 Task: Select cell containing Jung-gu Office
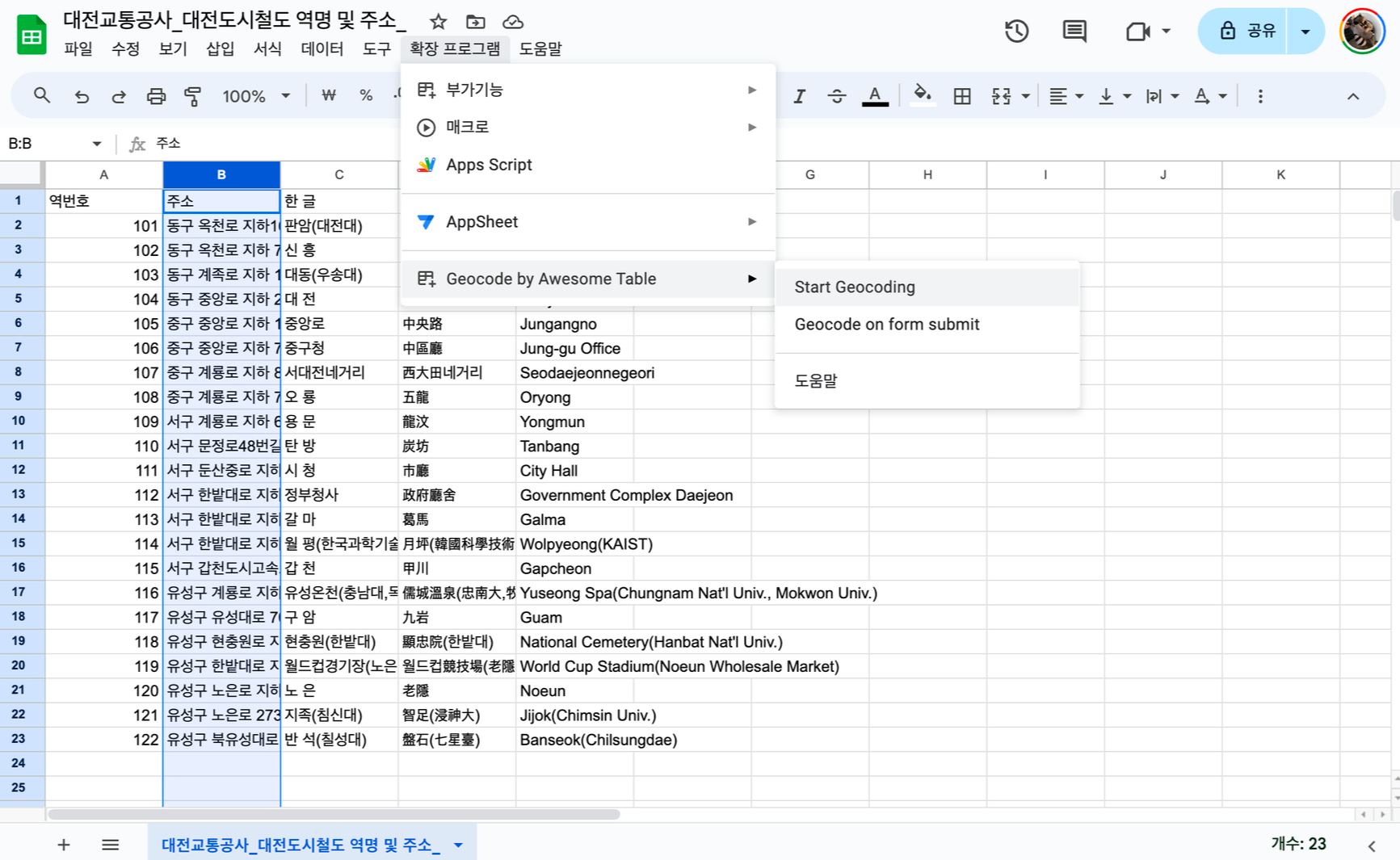575,348
